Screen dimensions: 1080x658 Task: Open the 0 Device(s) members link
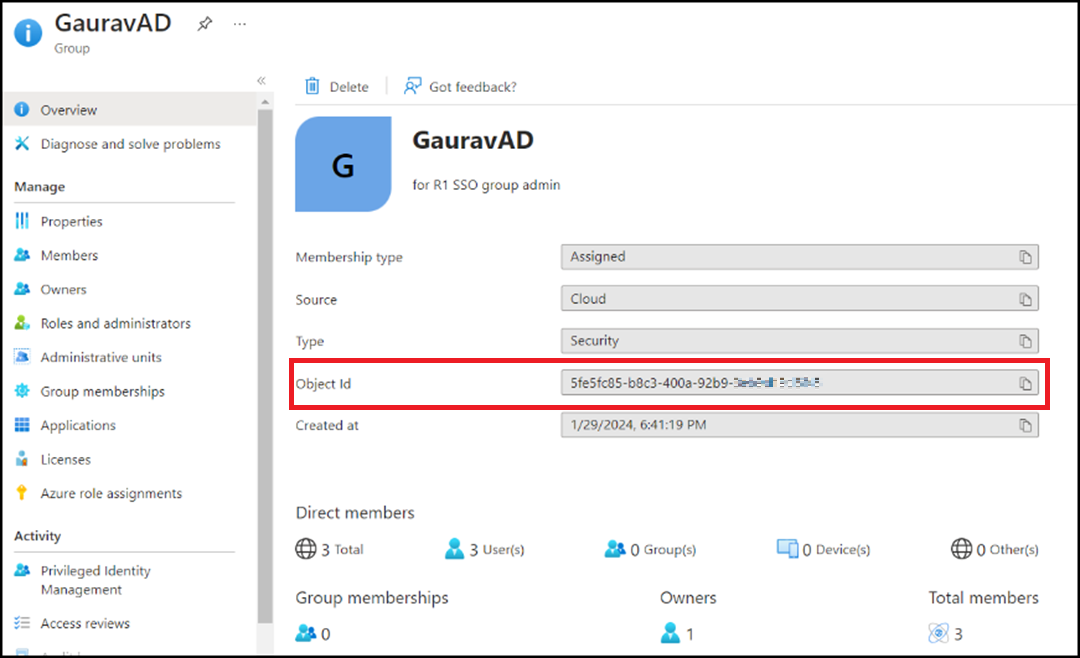(823, 549)
